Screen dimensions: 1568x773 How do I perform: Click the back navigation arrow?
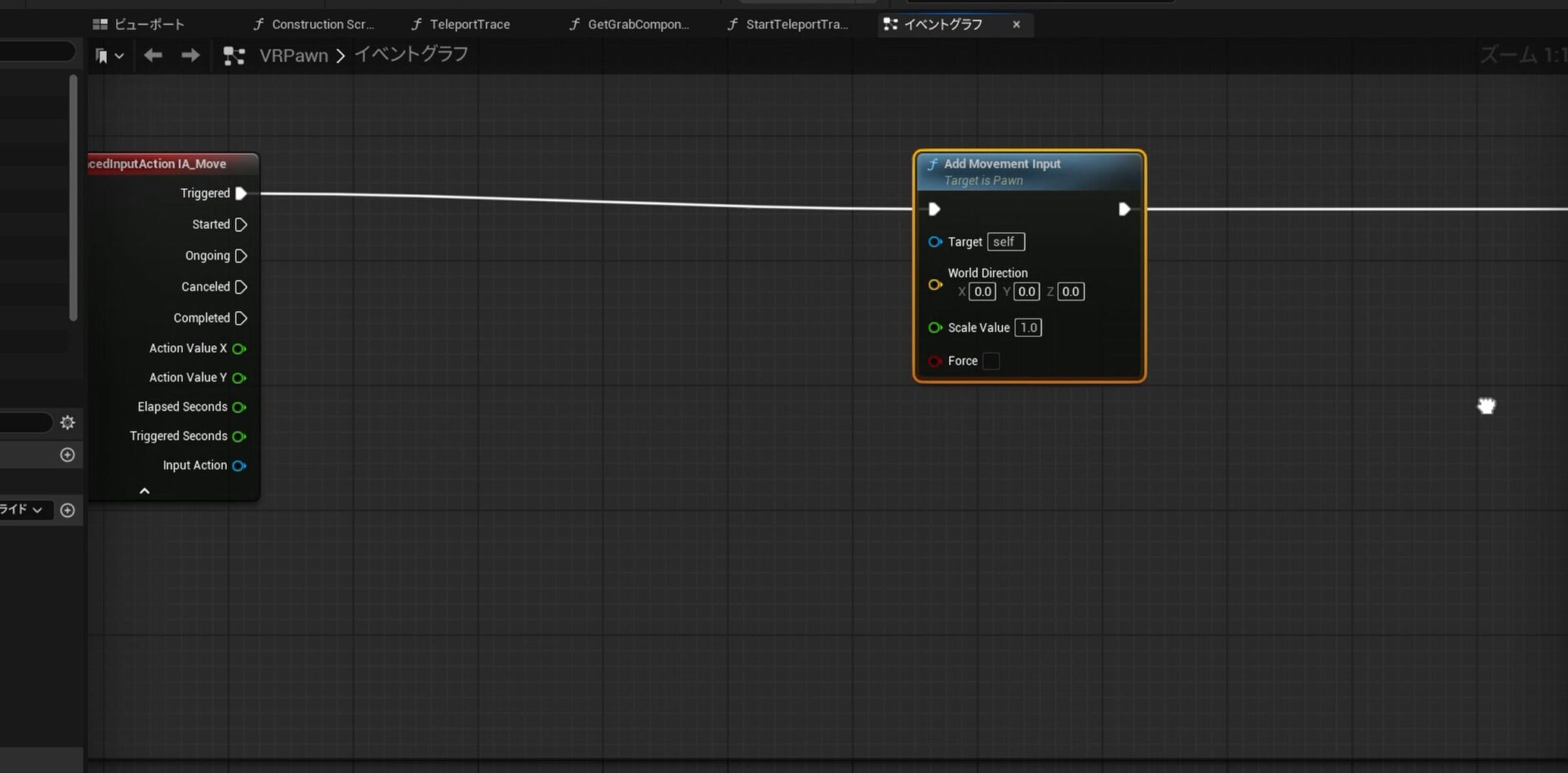point(153,56)
